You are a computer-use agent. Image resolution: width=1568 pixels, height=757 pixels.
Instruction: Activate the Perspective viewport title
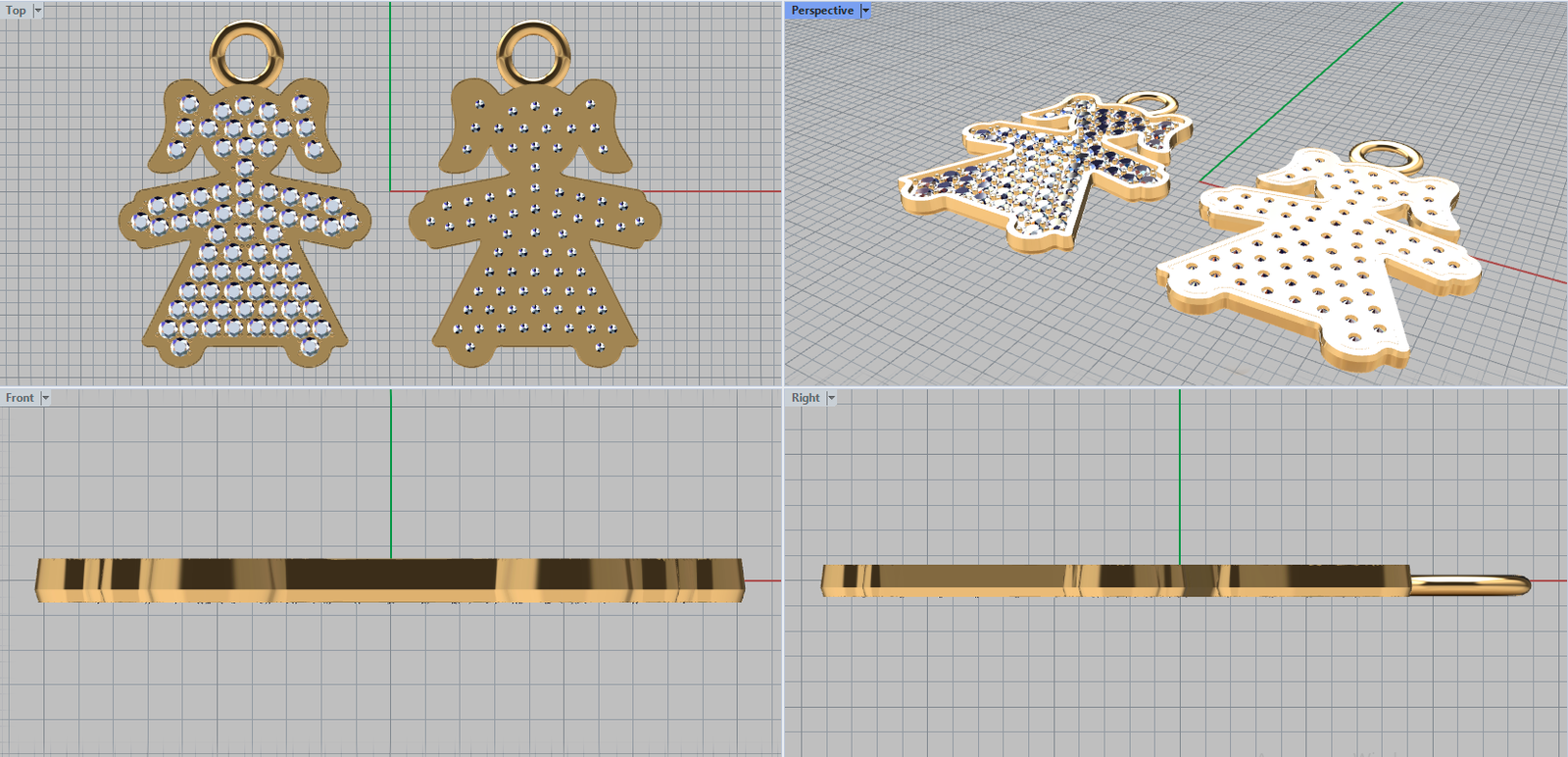tap(821, 10)
